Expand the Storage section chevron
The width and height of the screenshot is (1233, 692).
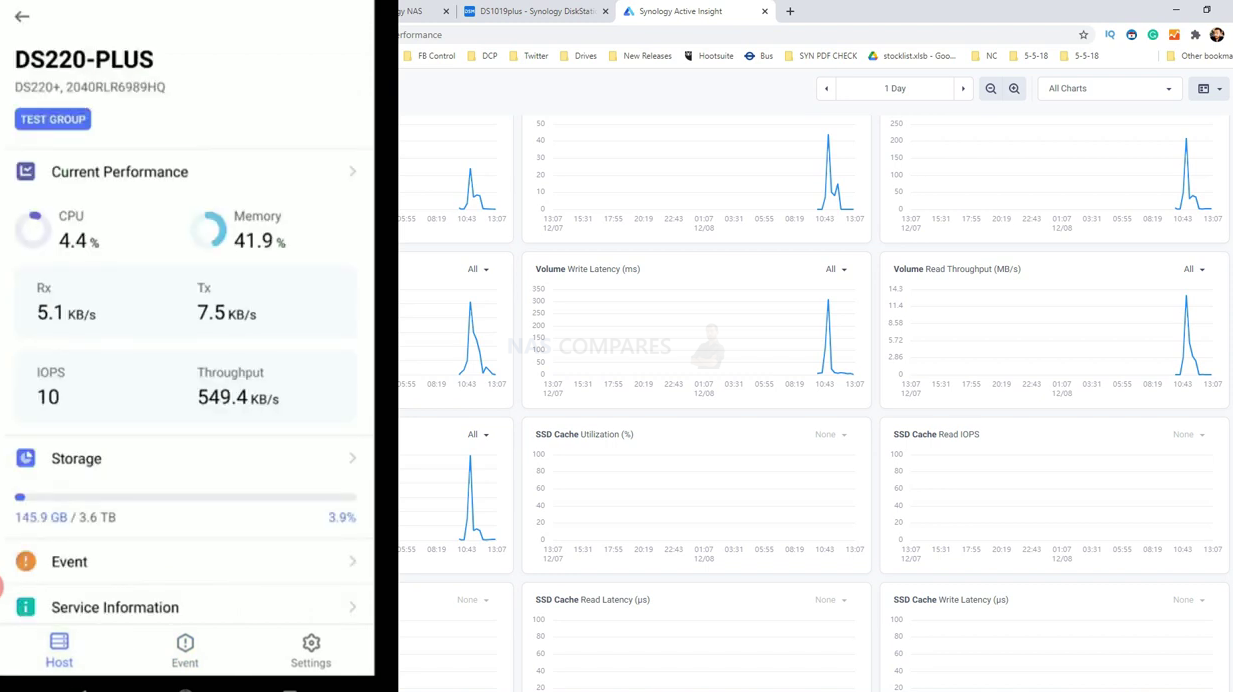(353, 458)
